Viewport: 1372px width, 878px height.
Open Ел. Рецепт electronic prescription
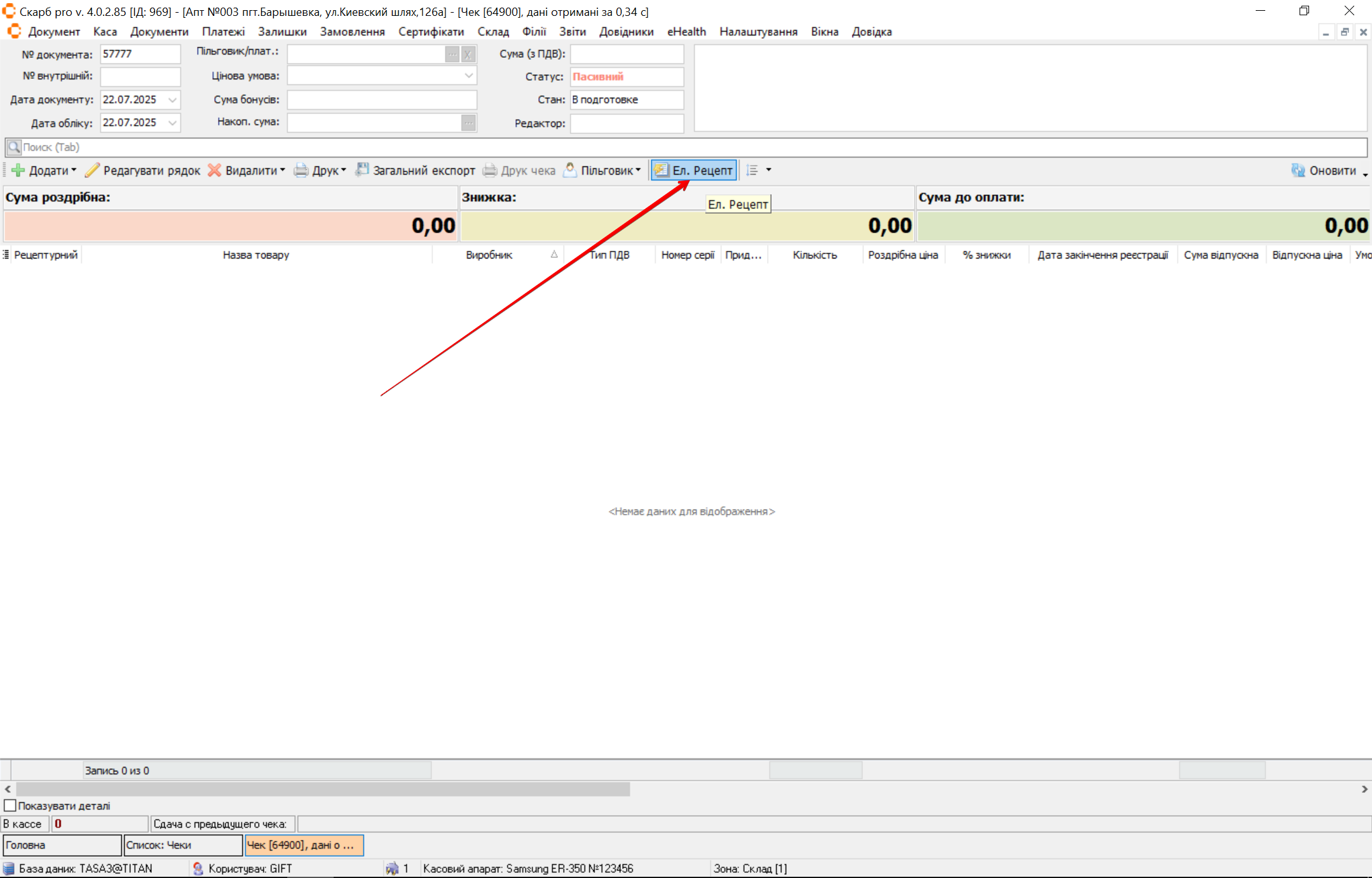(x=694, y=170)
